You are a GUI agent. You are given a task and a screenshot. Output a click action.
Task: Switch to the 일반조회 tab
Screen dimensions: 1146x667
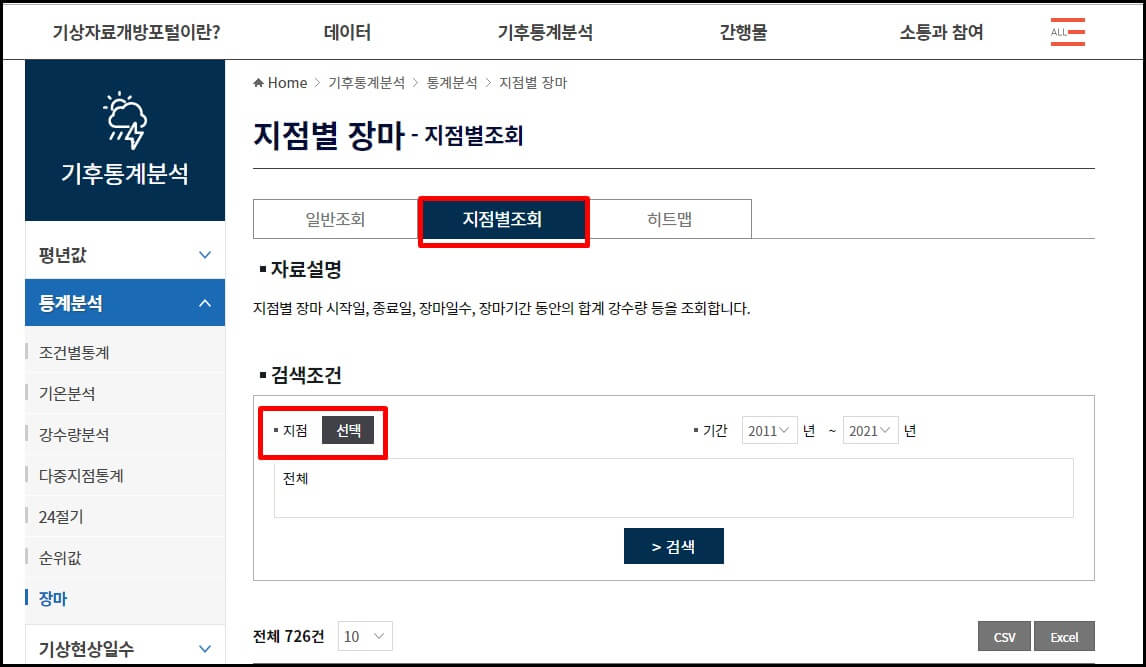click(336, 218)
